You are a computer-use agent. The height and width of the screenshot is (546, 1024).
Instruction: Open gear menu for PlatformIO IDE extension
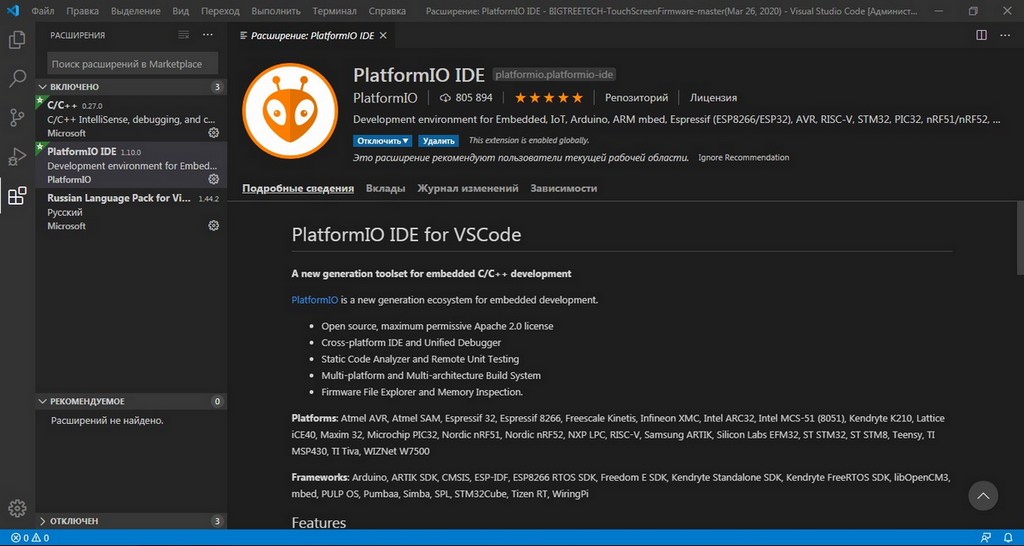click(x=213, y=179)
